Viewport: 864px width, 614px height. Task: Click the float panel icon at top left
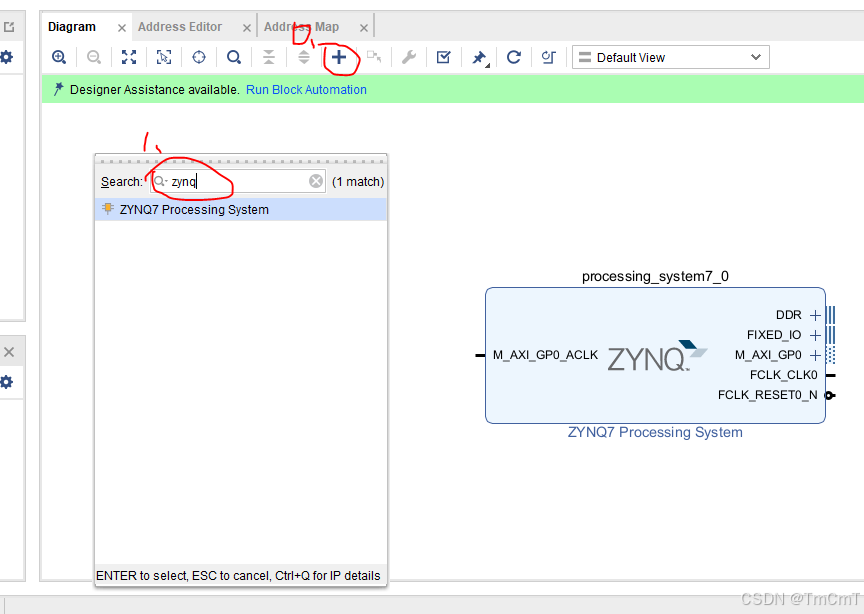(x=9, y=26)
